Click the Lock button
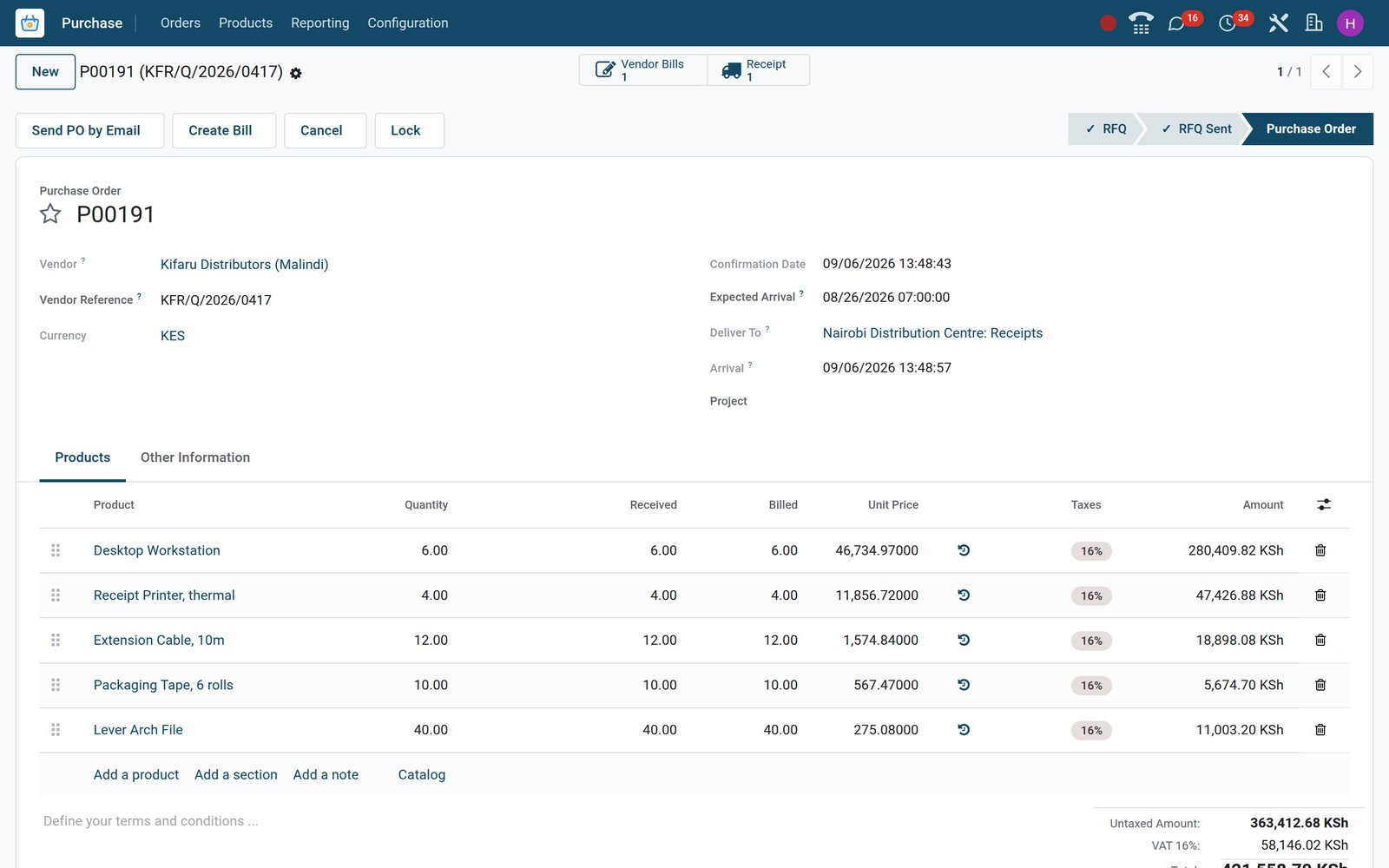The image size is (1389, 868). click(410, 130)
